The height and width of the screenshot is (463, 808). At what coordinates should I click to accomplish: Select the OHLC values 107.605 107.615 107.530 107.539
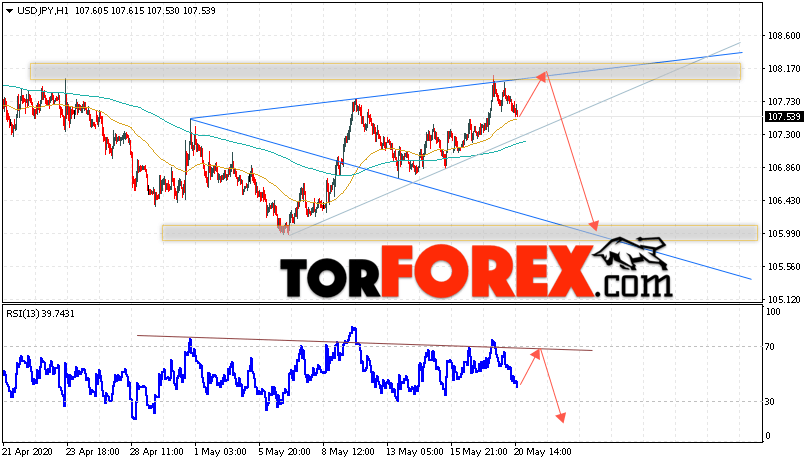[145, 11]
